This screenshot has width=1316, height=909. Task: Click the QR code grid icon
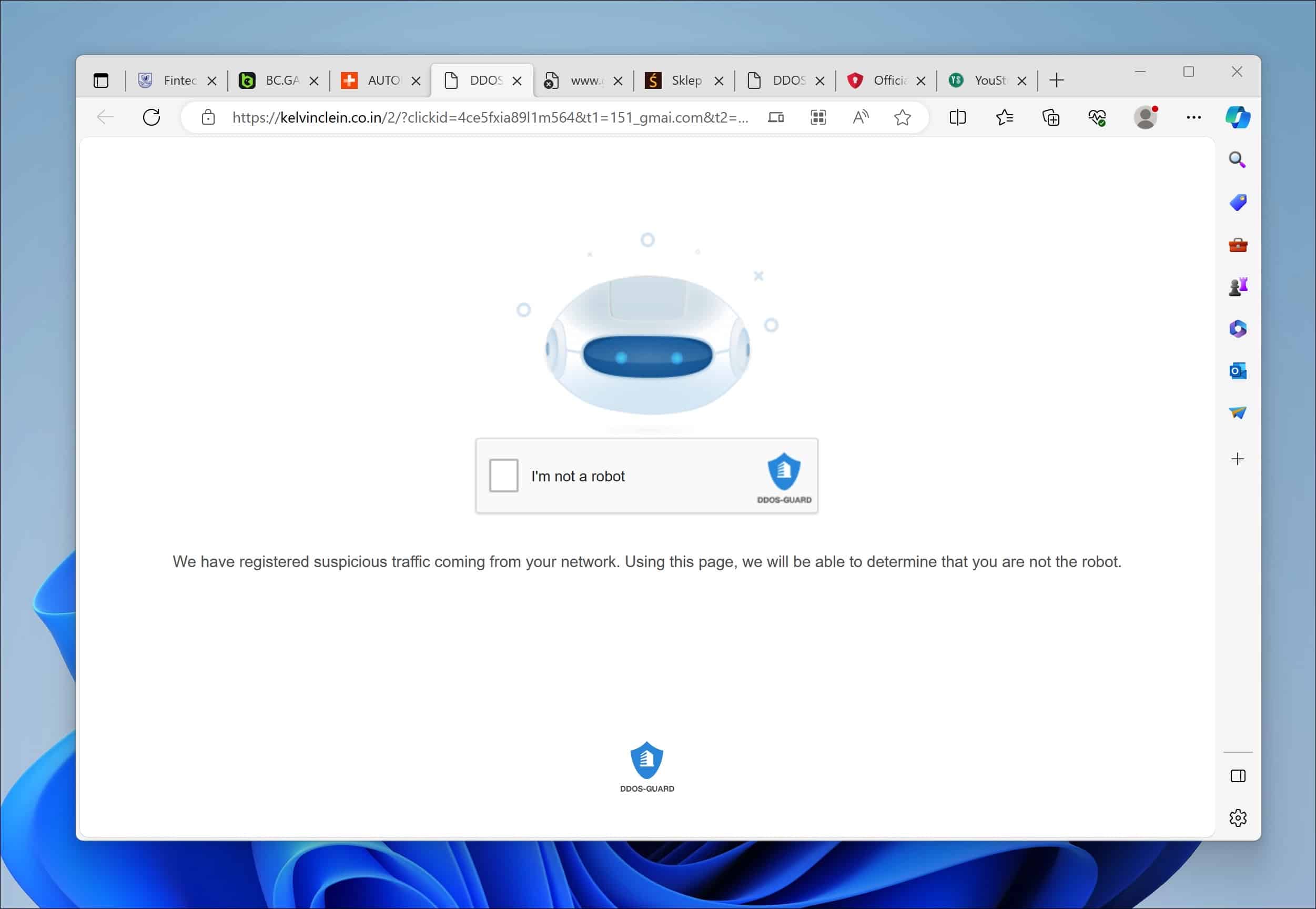(x=818, y=117)
